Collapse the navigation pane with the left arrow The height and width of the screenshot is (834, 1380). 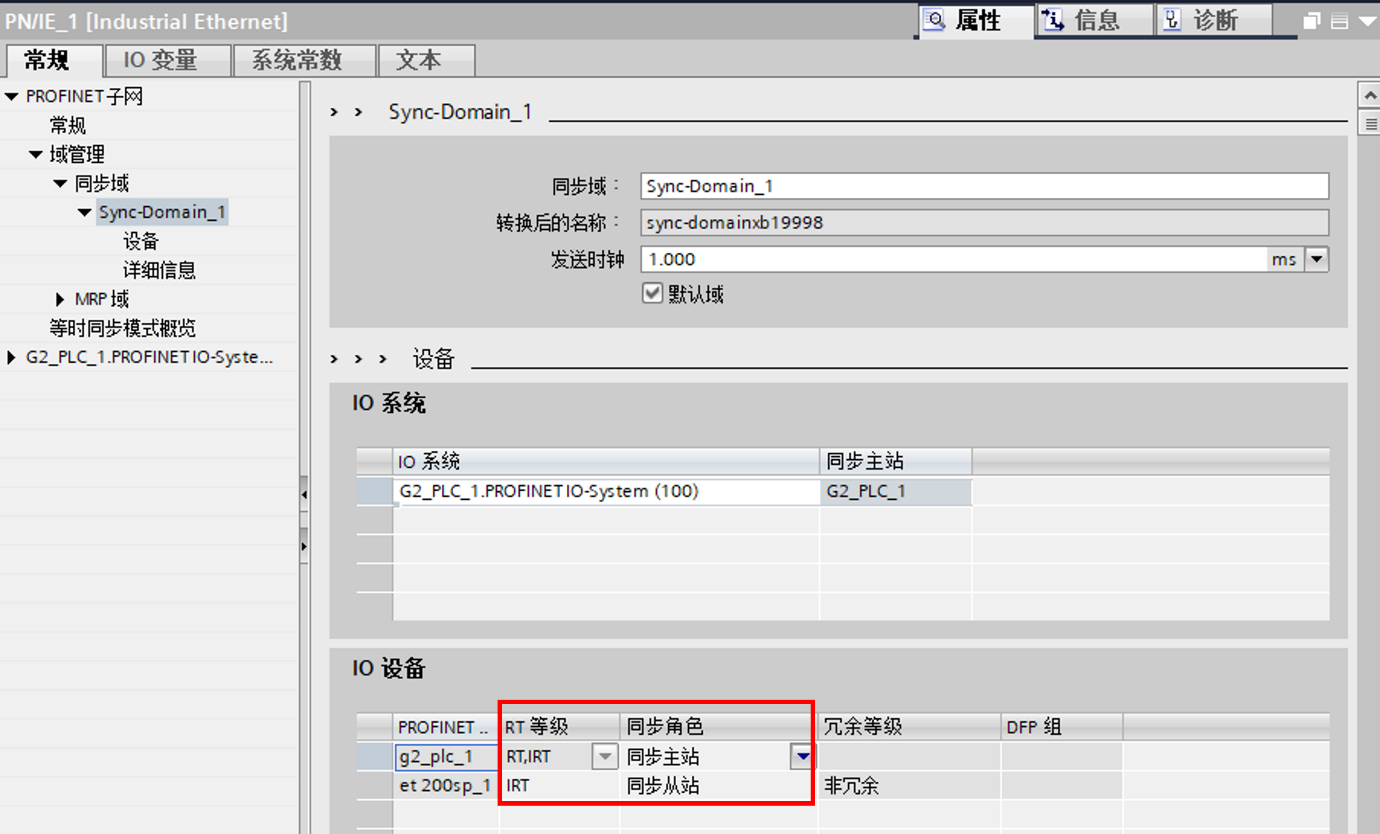click(303, 493)
